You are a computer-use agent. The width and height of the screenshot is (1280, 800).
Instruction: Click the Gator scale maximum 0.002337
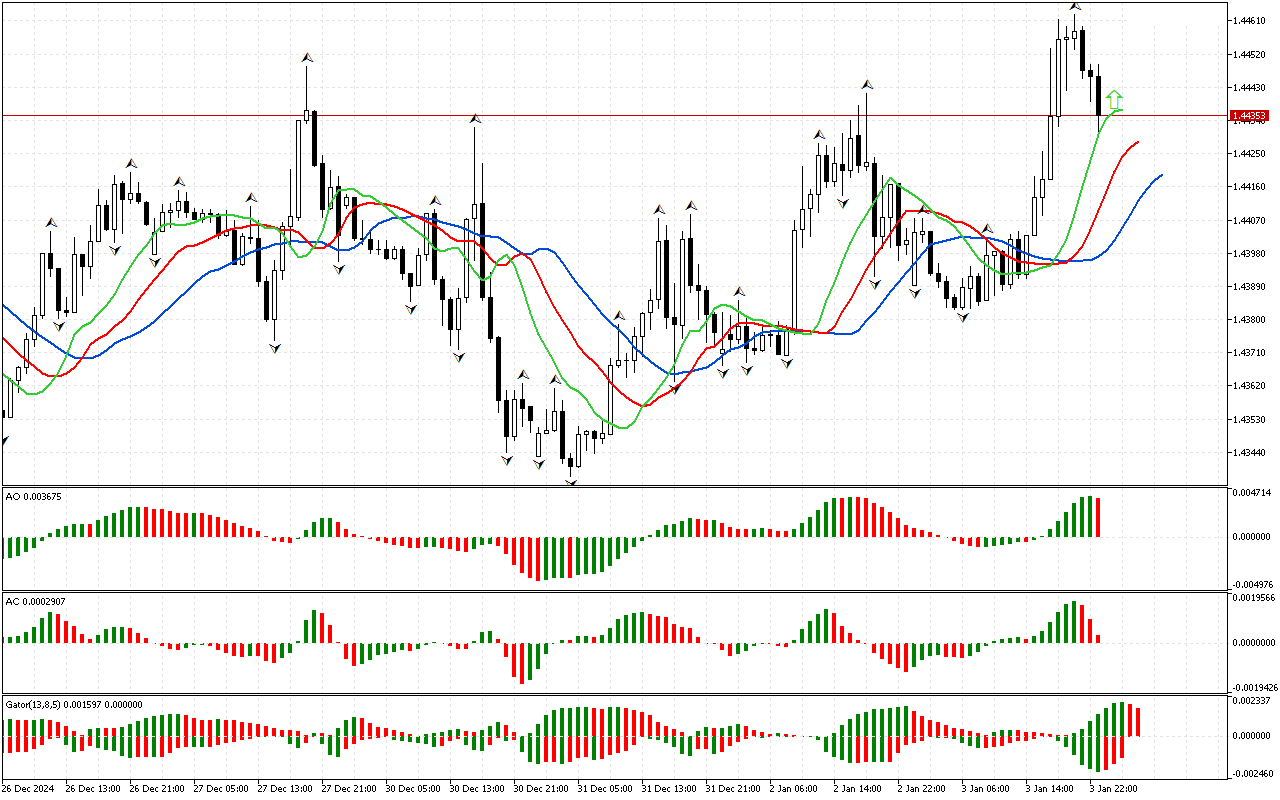pos(1250,701)
